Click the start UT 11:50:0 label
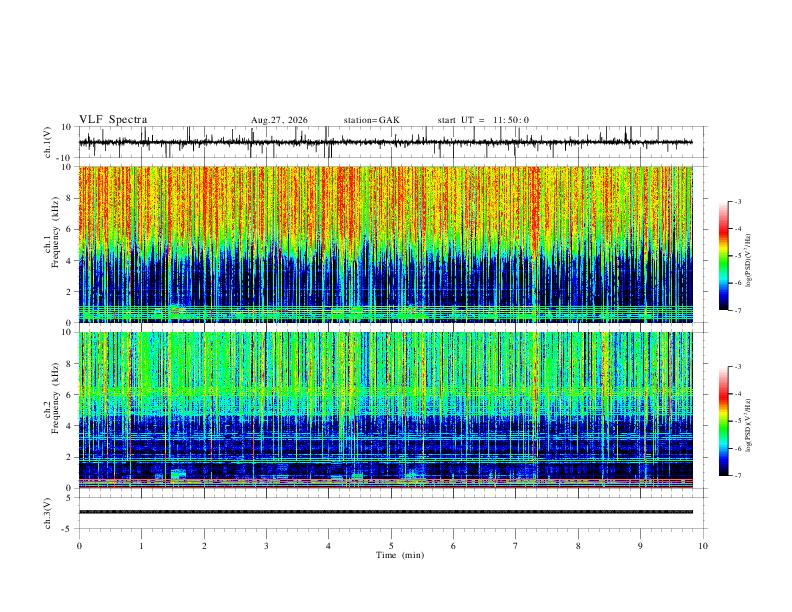Screen dimensions: 792x612 [483, 120]
